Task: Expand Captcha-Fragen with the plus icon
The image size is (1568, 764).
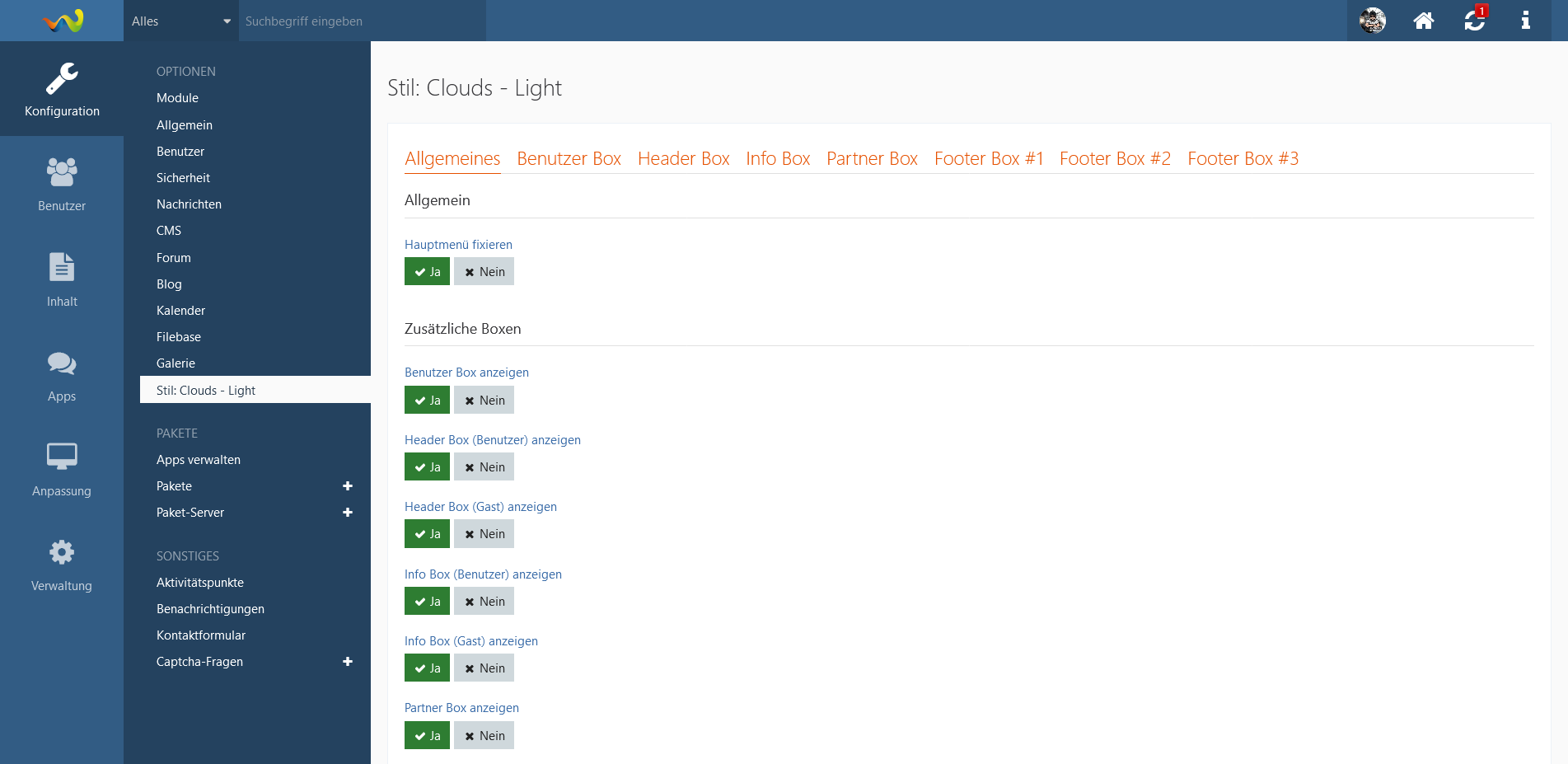Action: pyautogui.click(x=348, y=662)
